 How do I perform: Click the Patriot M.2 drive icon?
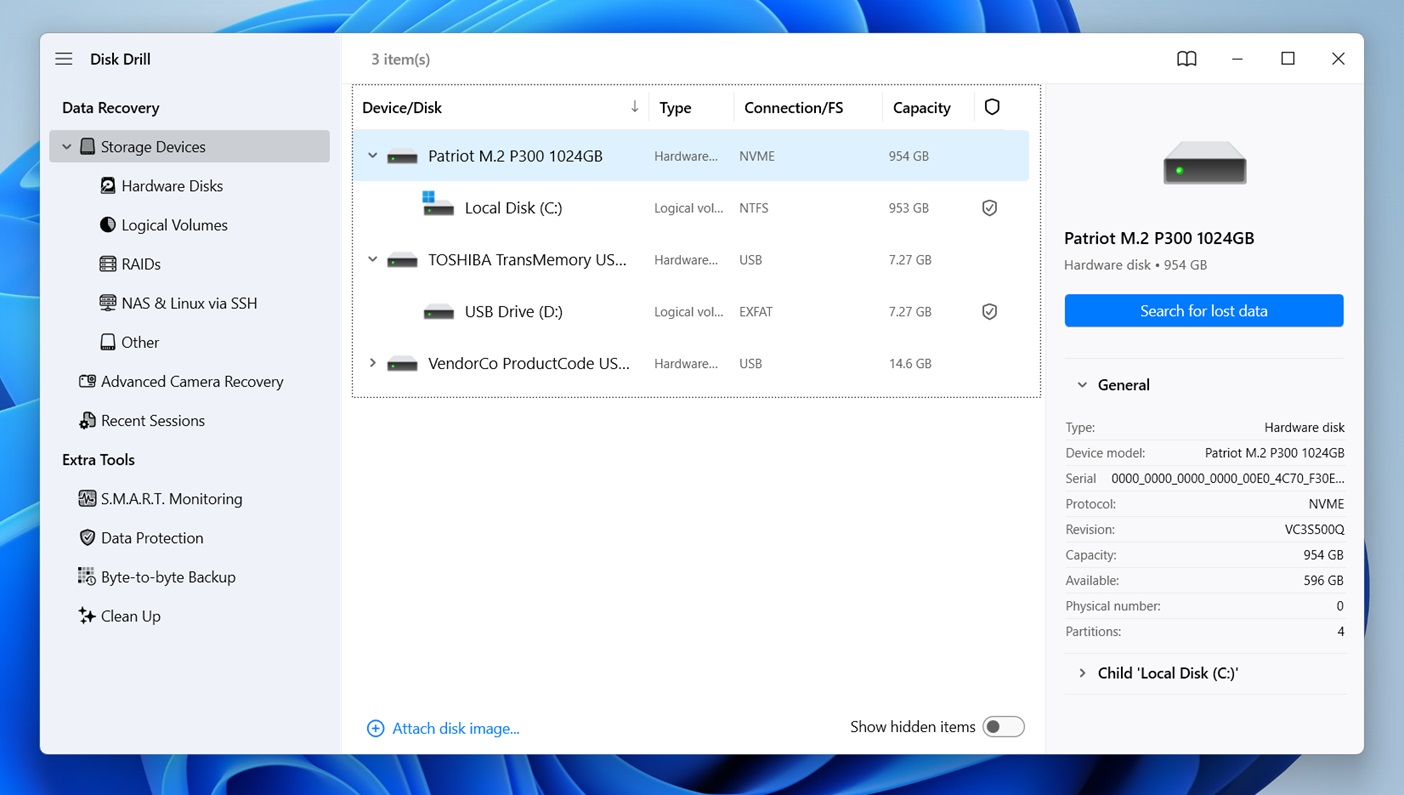click(402, 157)
